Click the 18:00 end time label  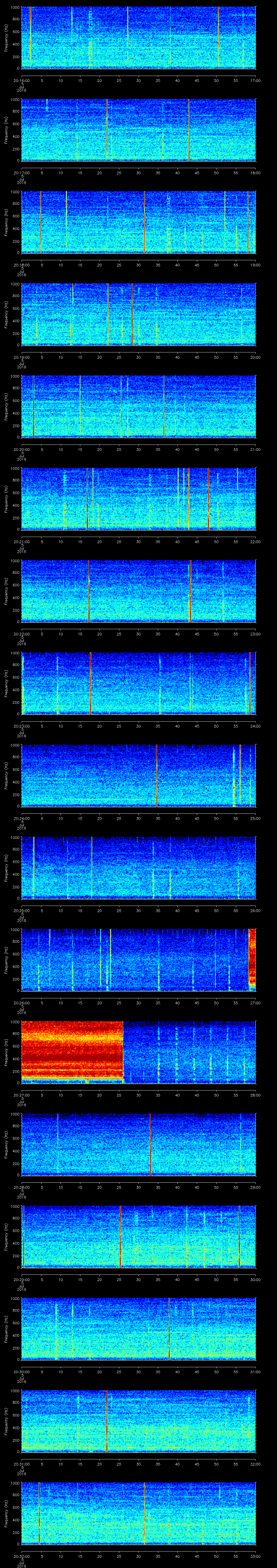pos(255,173)
